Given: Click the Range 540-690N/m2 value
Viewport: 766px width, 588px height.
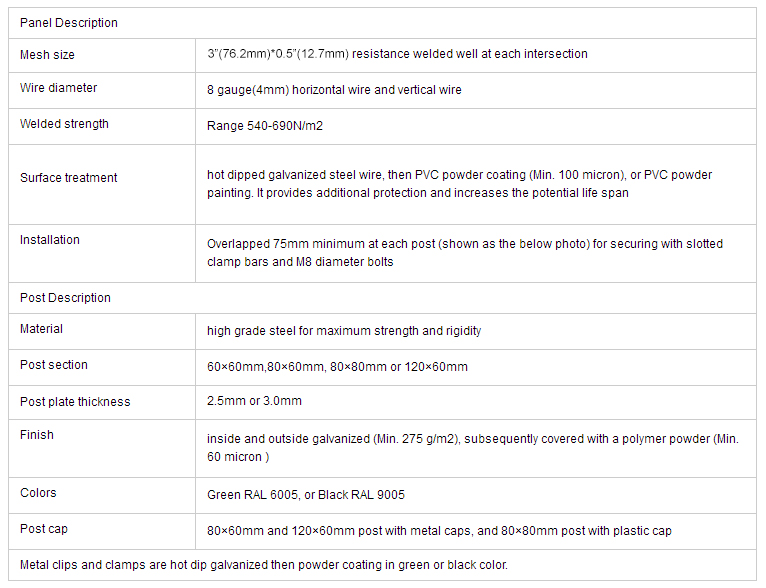Looking at the screenshot, I should [265, 126].
